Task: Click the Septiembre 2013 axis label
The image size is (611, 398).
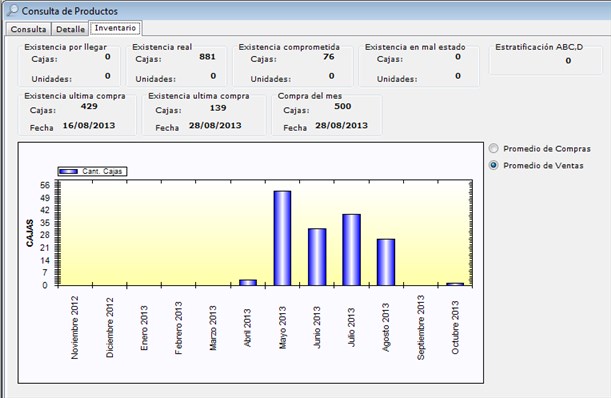Action: pyautogui.click(x=420, y=327)
